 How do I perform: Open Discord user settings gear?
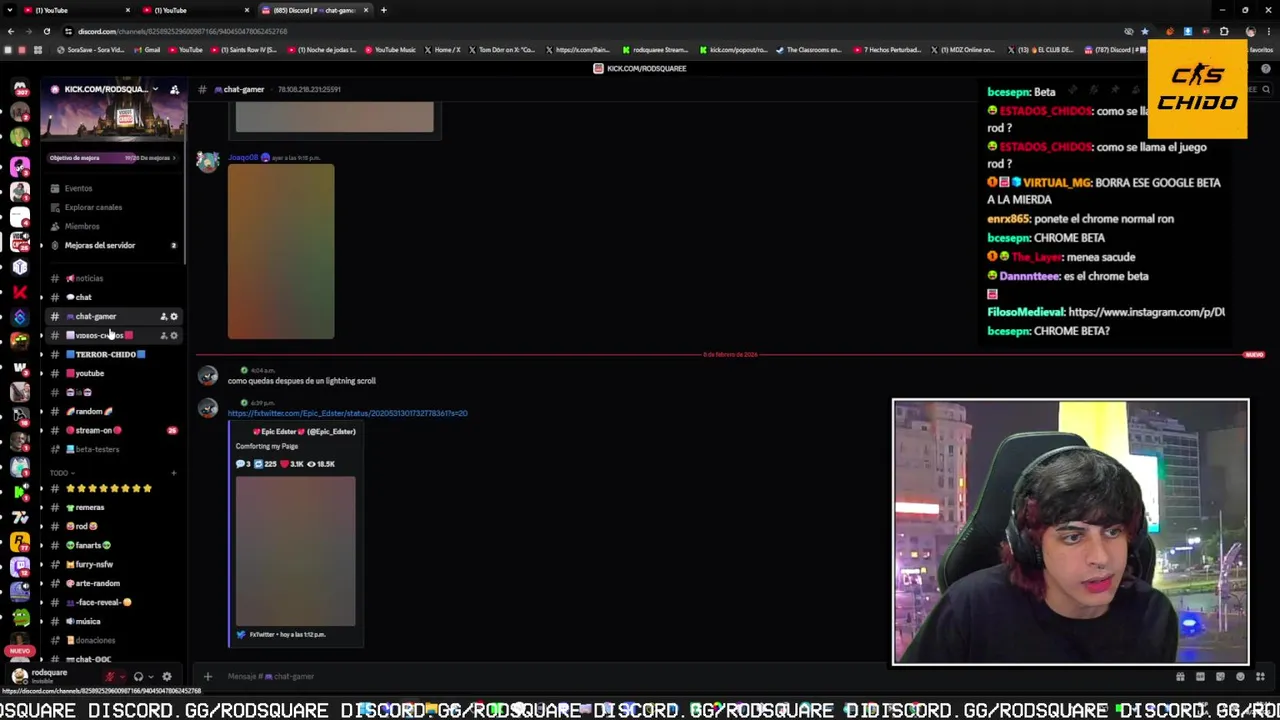pyautogui.click(x=167, y=677)
